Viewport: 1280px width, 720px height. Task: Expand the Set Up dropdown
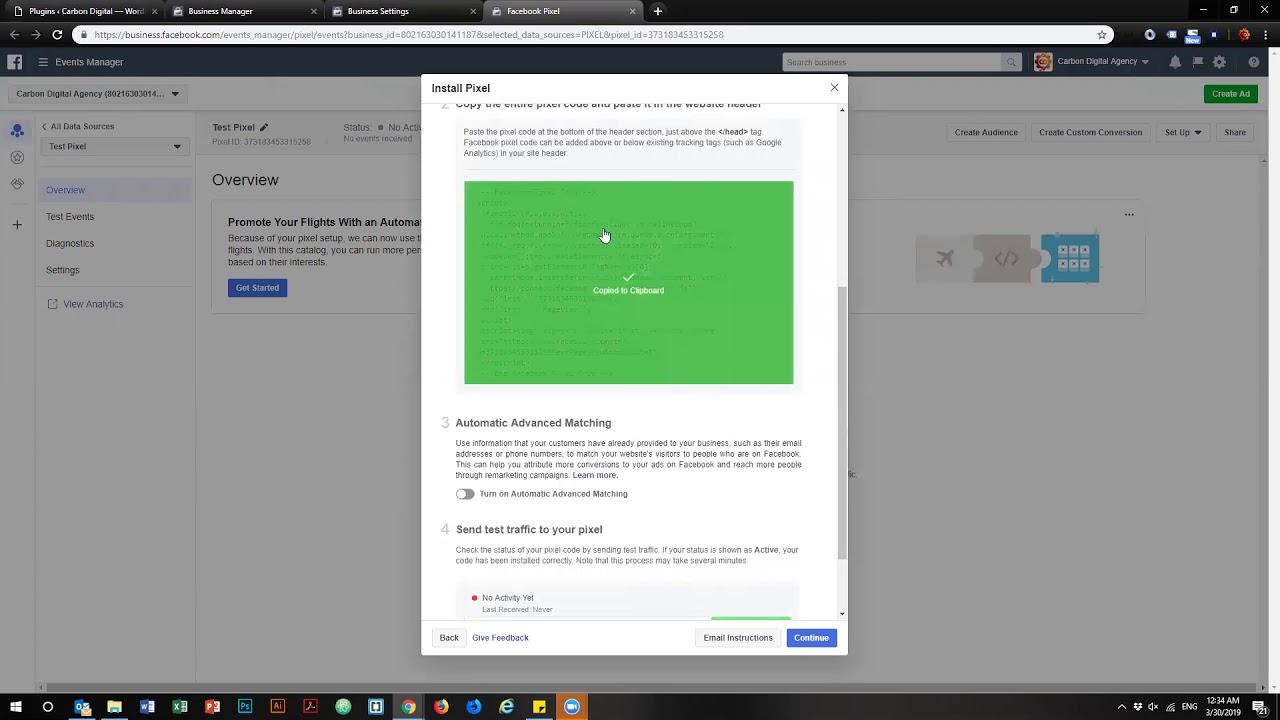click(x=1182, y=132)
